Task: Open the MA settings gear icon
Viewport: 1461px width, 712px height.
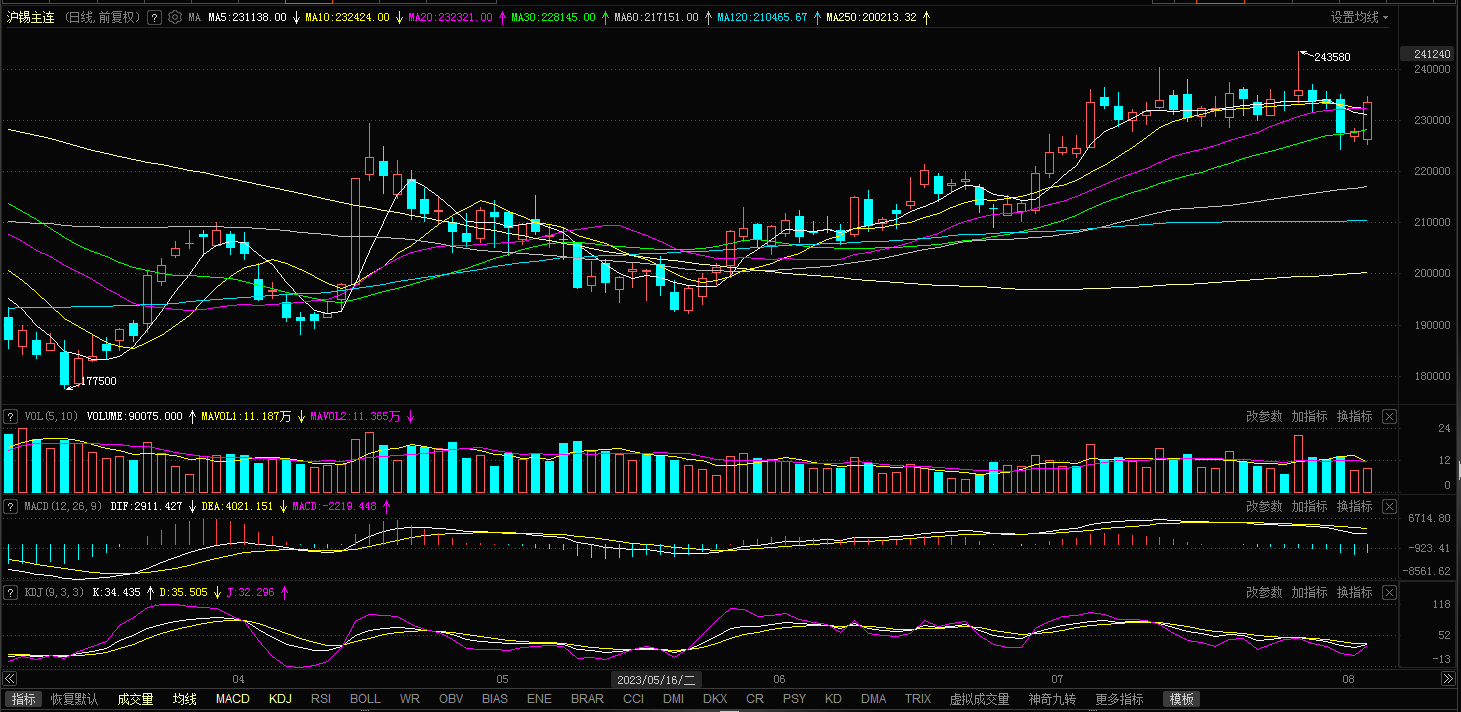Action: click(175, 18)
